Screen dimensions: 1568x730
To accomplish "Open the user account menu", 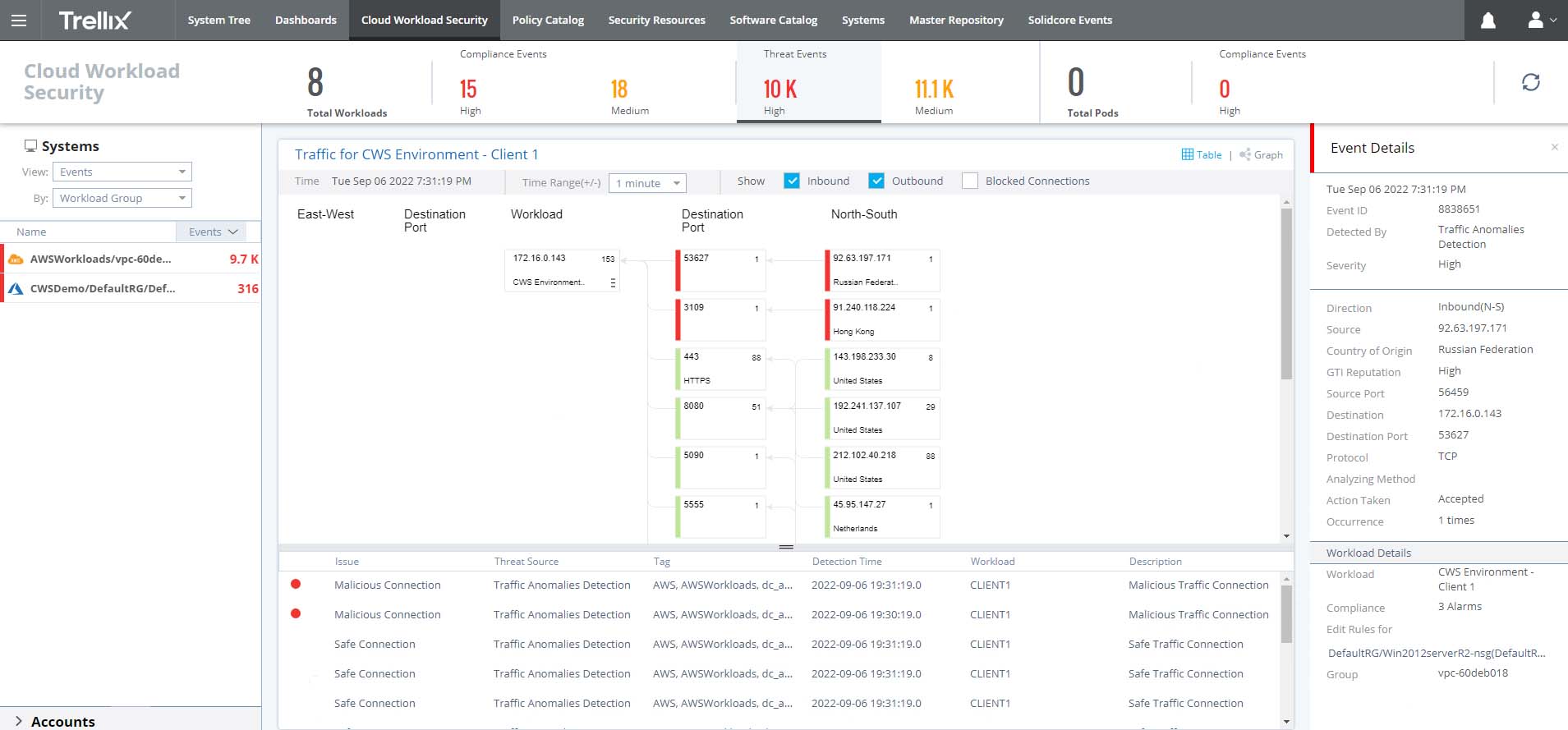I will [x=1541, y=20].
